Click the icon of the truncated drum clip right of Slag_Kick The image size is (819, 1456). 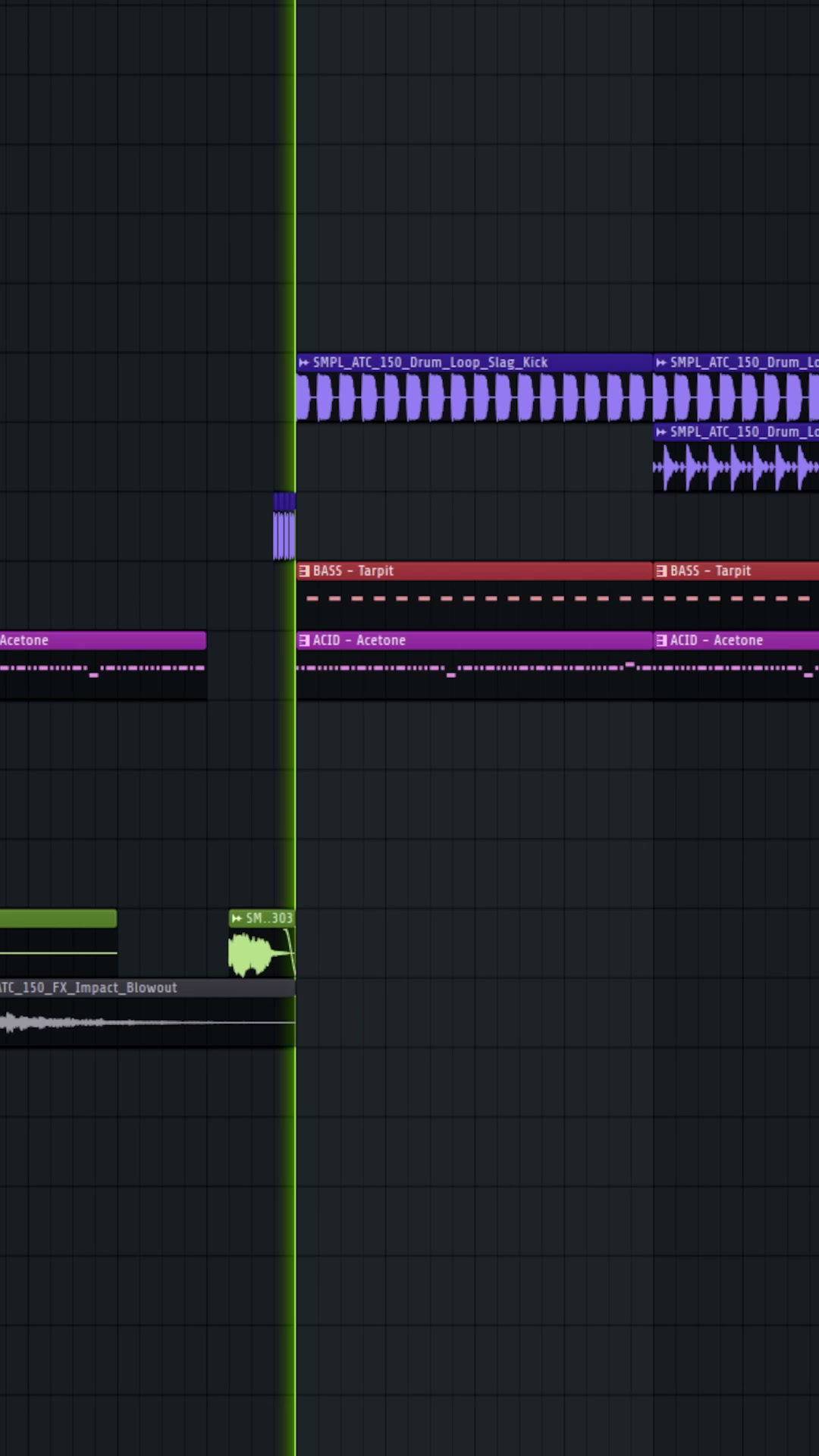[x=661, y=362]
